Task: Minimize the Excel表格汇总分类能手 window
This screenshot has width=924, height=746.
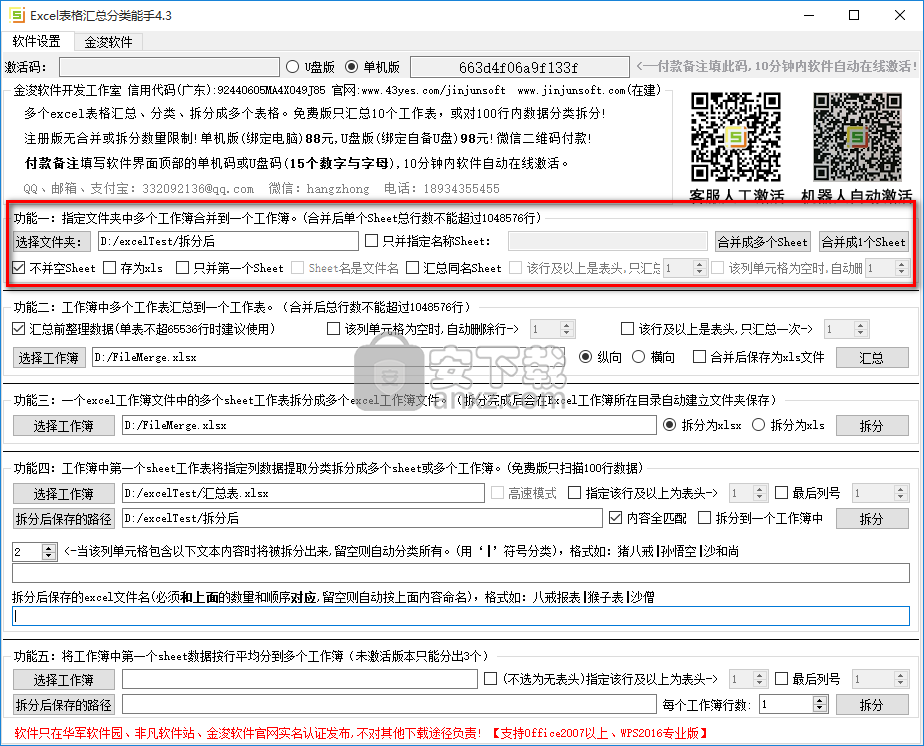Action: click(808, 15)
